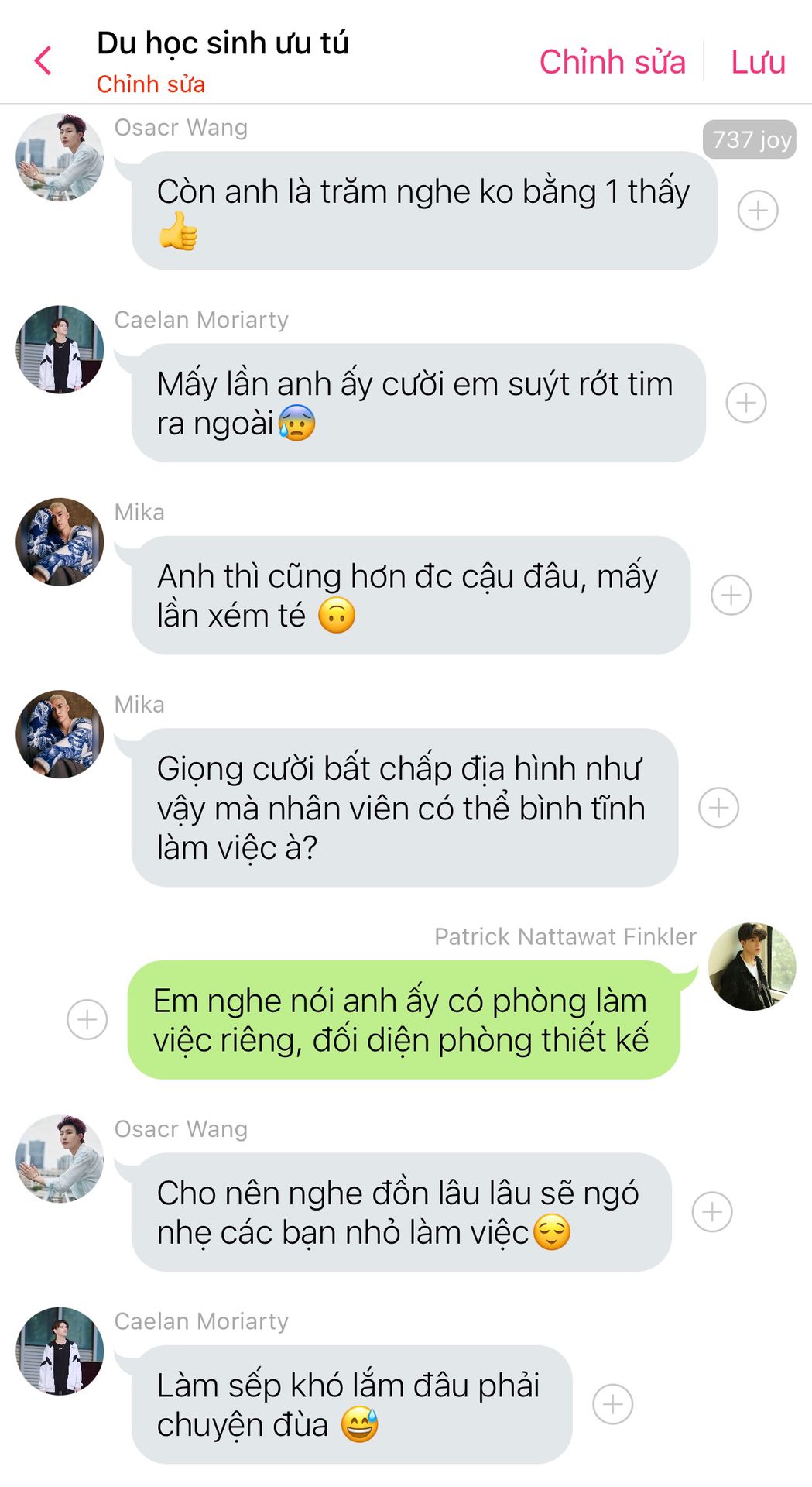Image resolution: width=812 pixels, height=1487 pixels.
Task: Click plus icon beside "Mấy lần anh ấy cười" message
Action: tap(746, 403)
